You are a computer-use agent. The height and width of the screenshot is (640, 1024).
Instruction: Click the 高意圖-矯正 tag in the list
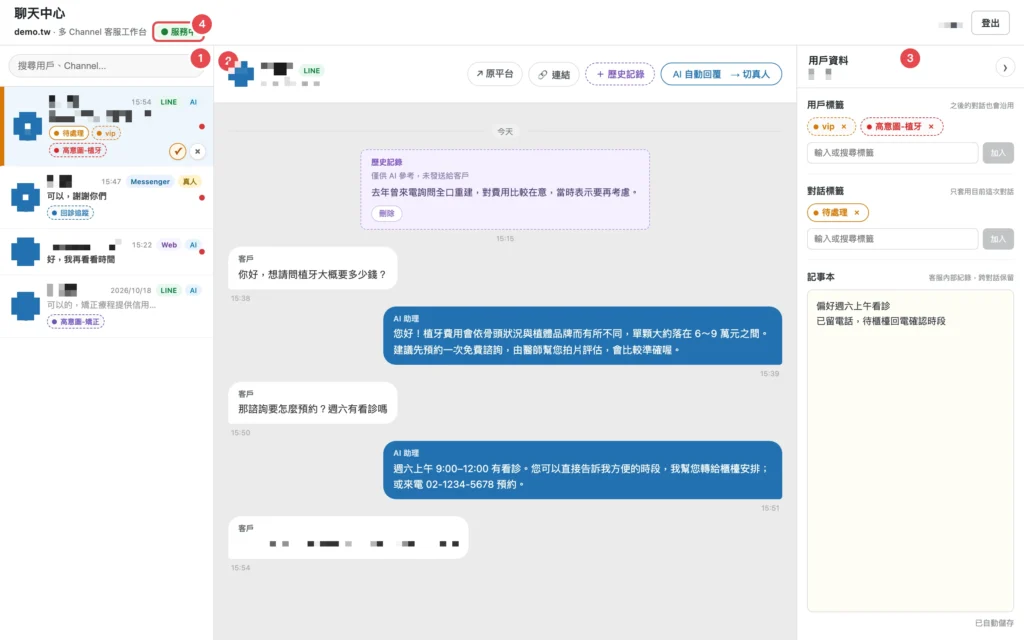76,321
